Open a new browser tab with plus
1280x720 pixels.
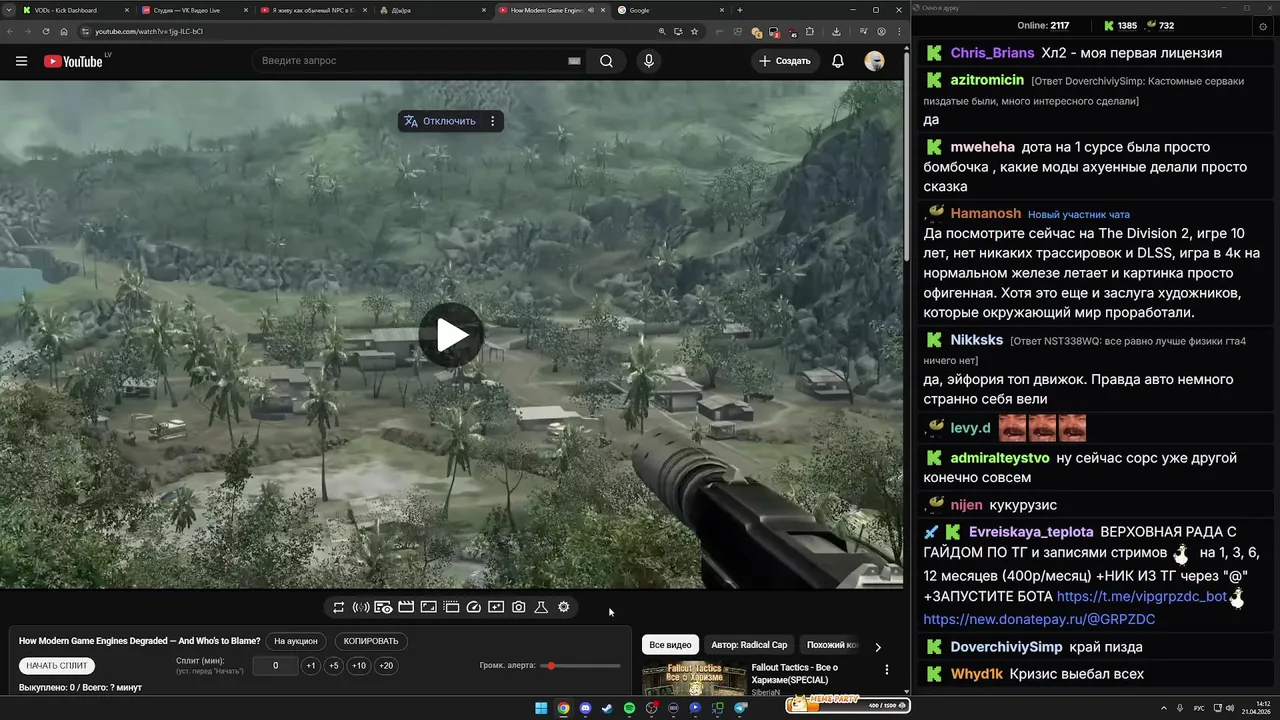(740, 10)
